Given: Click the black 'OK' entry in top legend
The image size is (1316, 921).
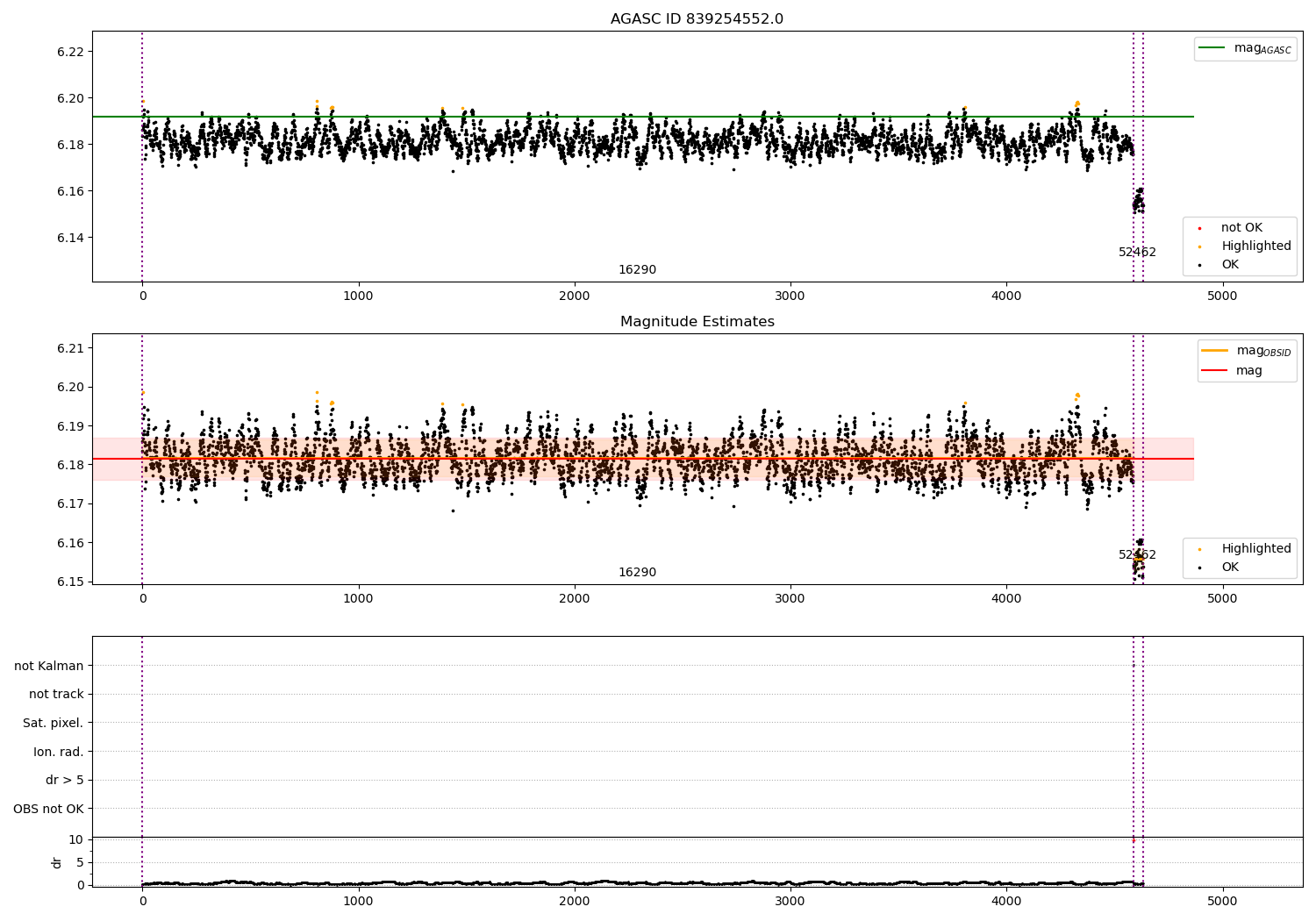Looking at the screenshot, I should pos(1230,265).
